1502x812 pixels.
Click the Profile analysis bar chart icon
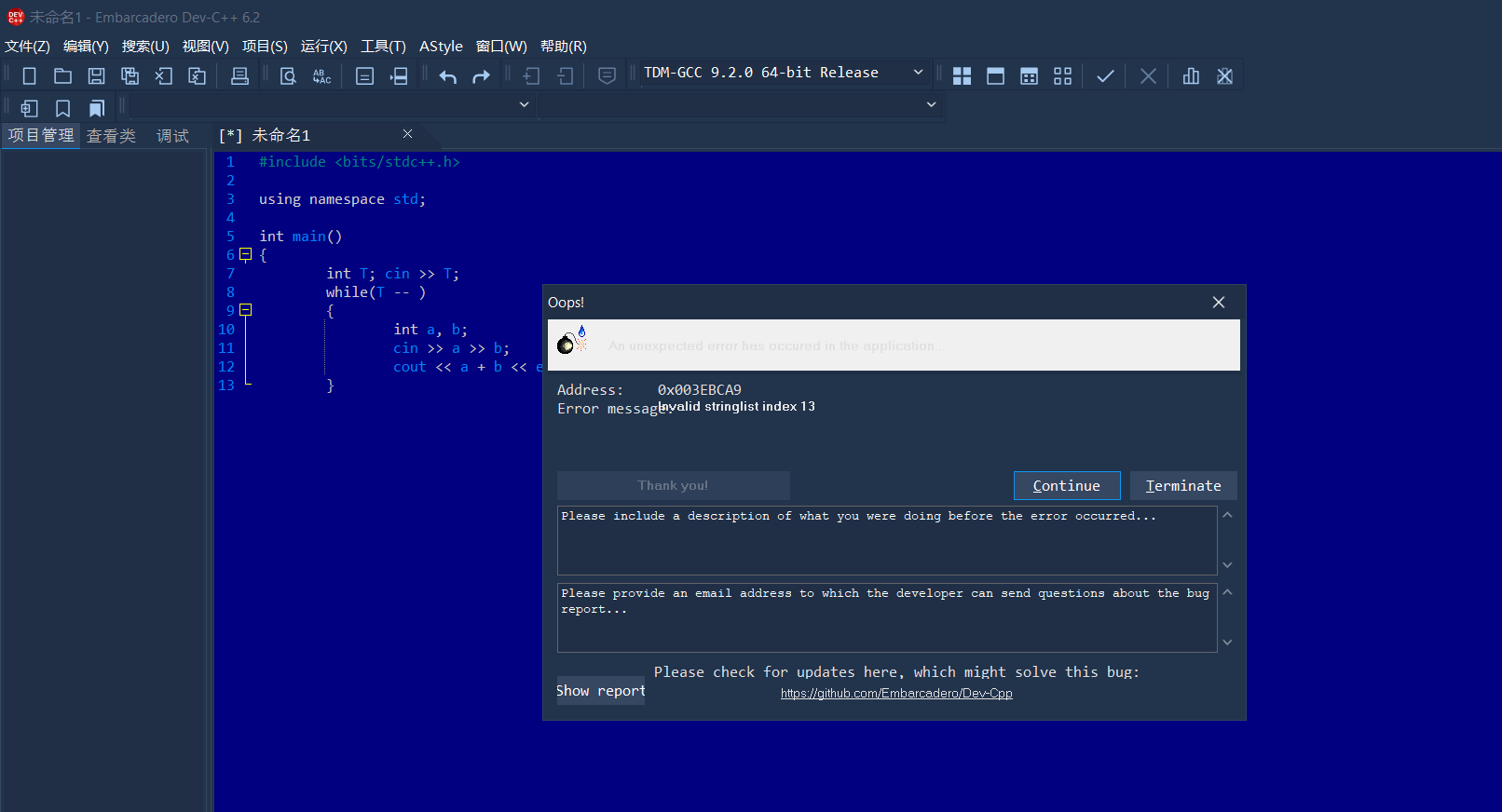(1191, 76)
